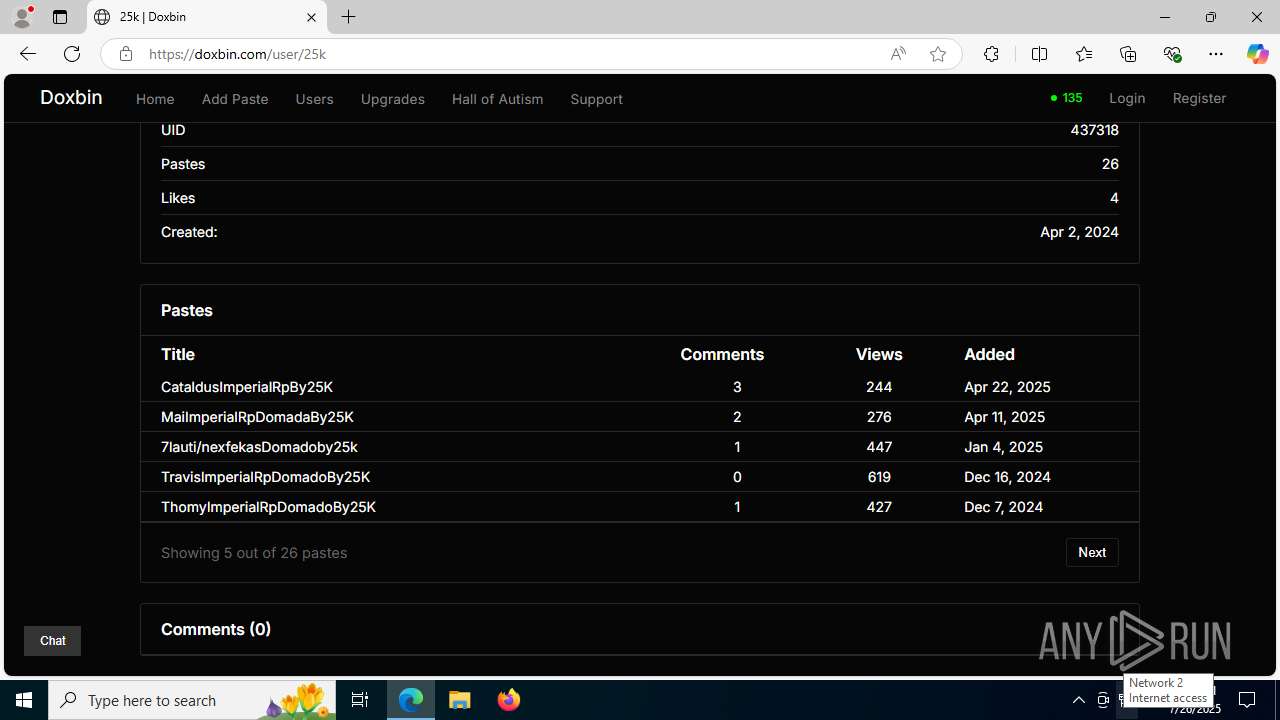Go back to the previous page
Image resolution: width=1280 pixels, height=720 pixels.
point(28,54)
